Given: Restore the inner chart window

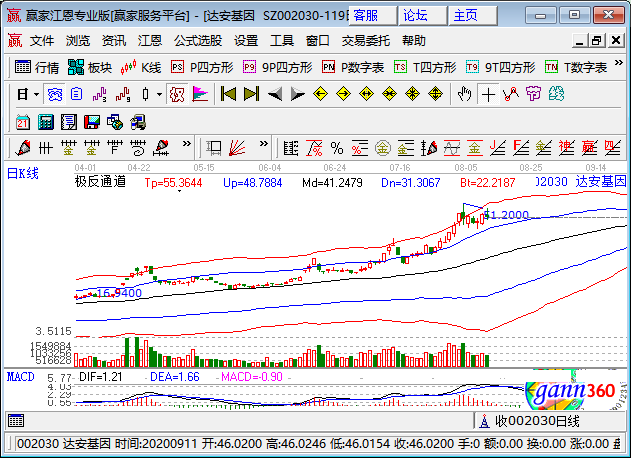Looking at the screenshot, I should pyautogui.click(x=597, y=40).
